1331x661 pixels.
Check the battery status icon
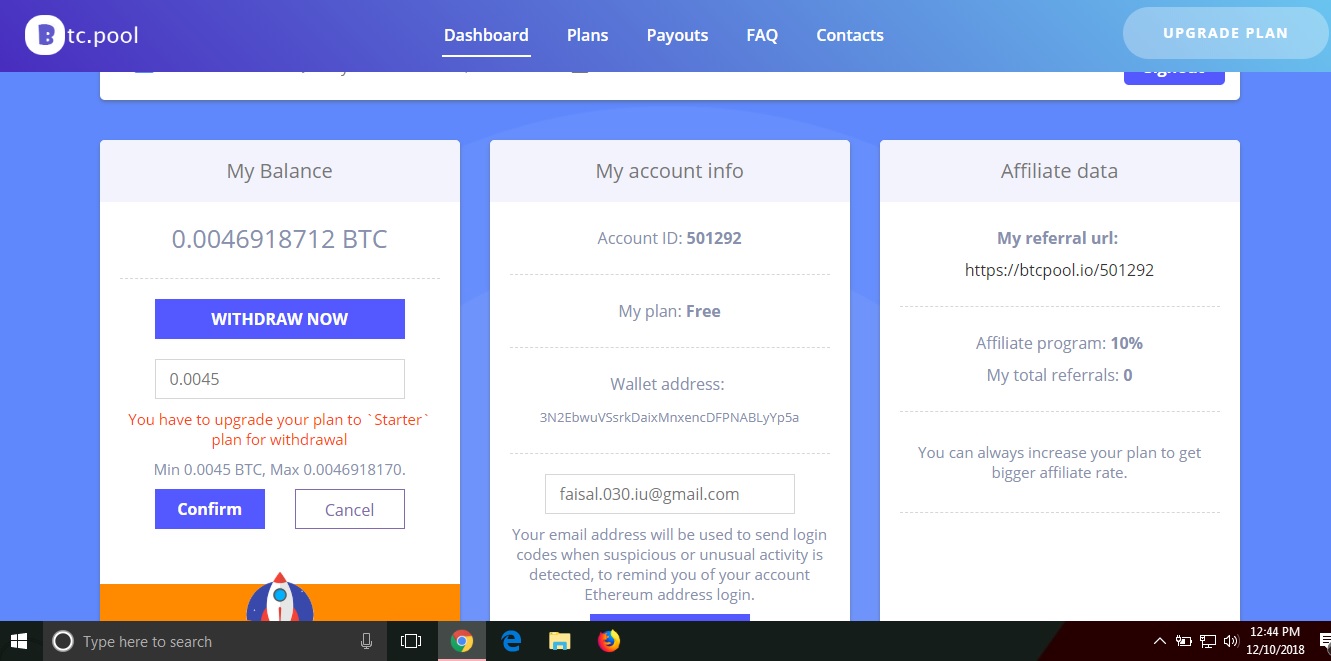pyautogui.click(x=1183, y=641)
